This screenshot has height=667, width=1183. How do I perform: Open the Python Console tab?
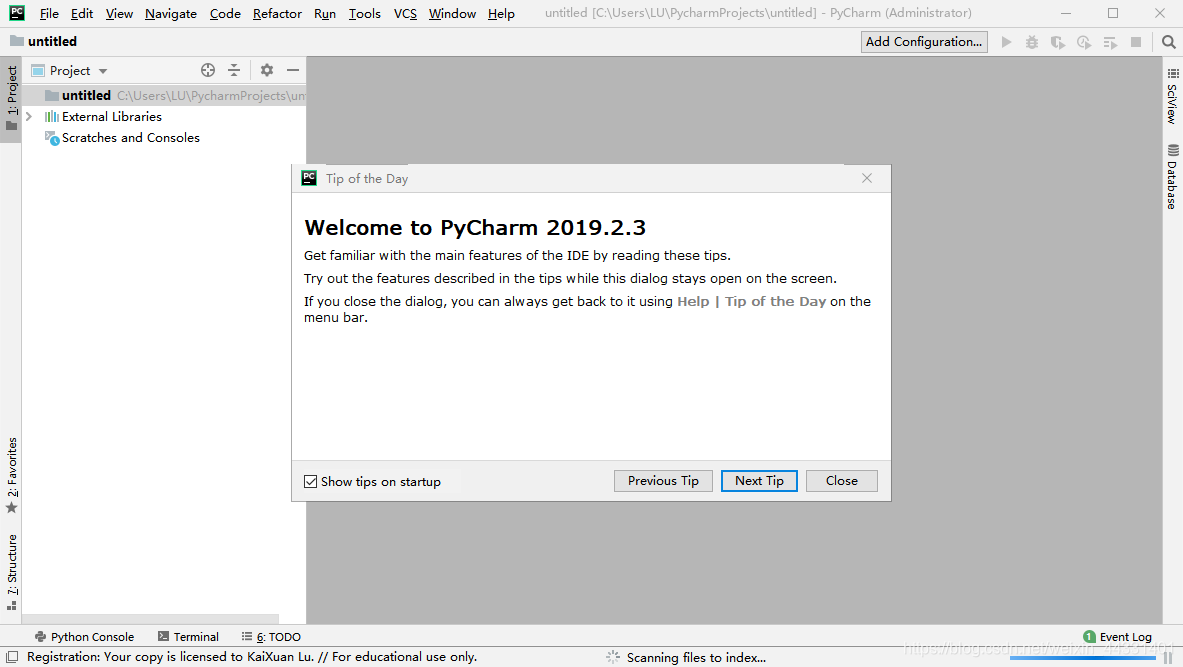click(84, 637)
